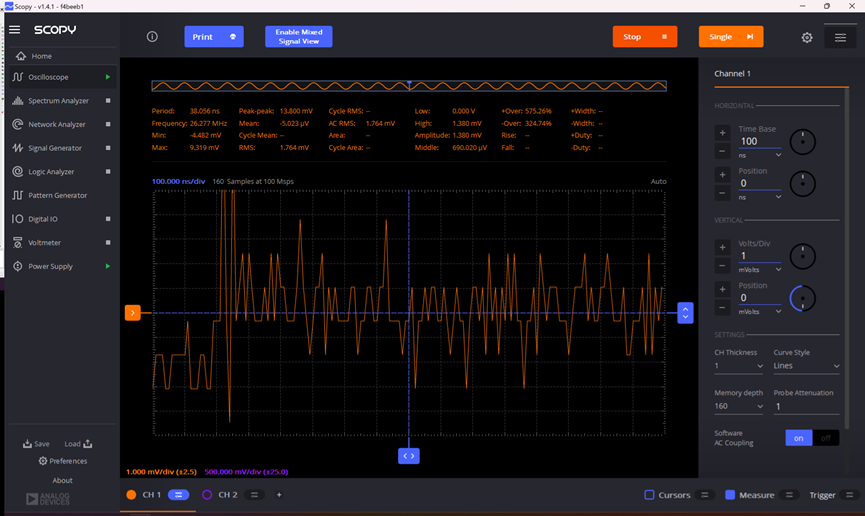Toggle the Power Supply run indicator

click(x=108, y=267)
